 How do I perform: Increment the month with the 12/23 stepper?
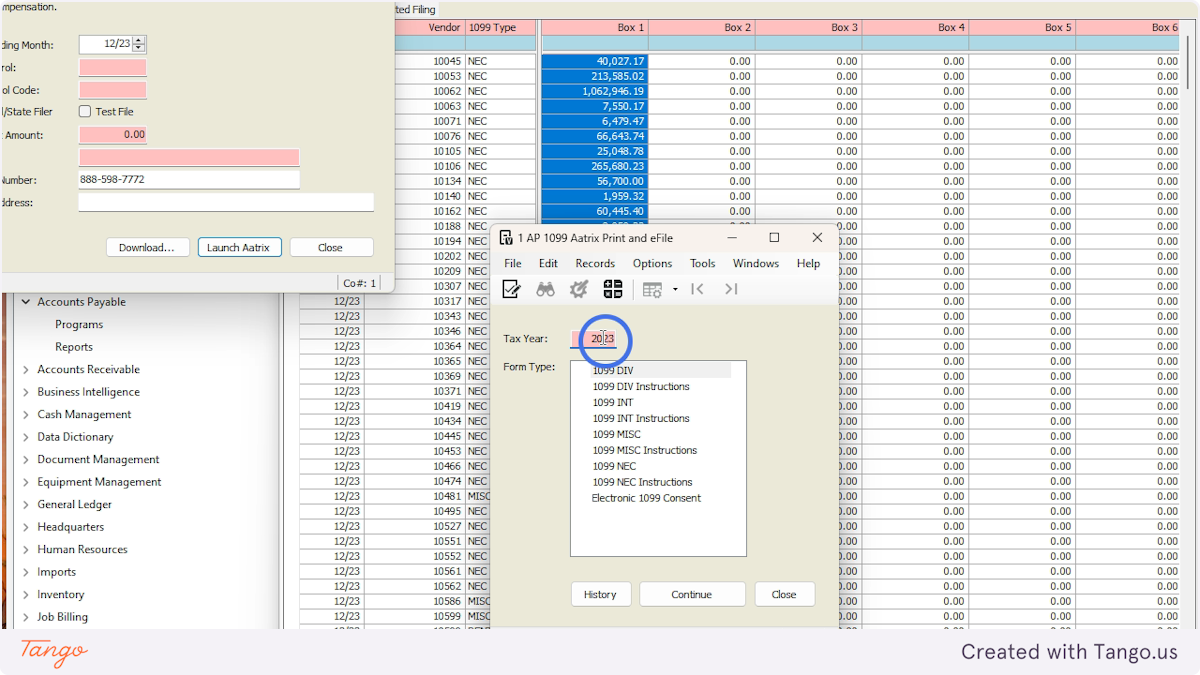(x=137, y=40)
